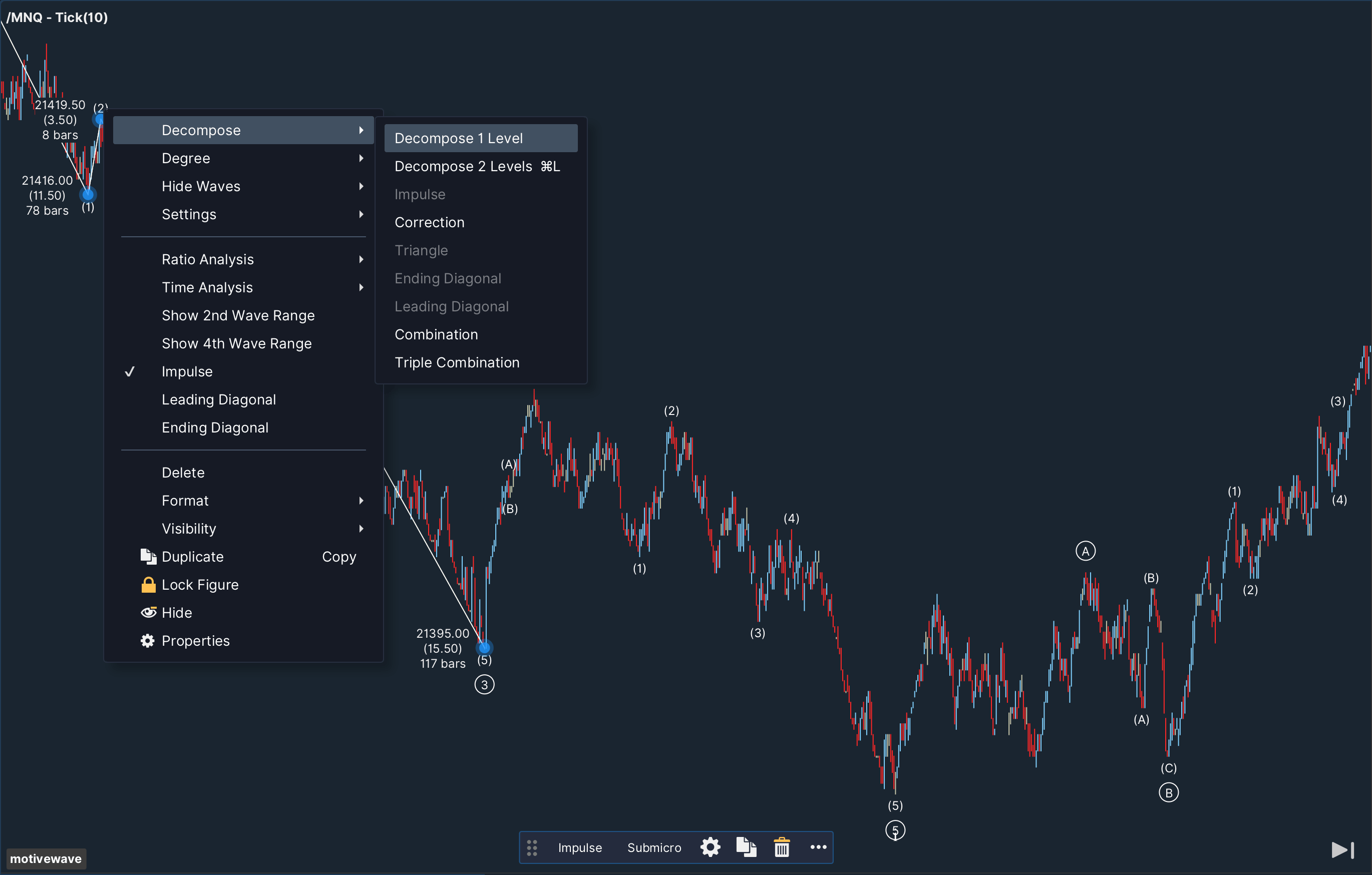Click the blue wave (5) anchor point at 21395.00

pos(484,647)
